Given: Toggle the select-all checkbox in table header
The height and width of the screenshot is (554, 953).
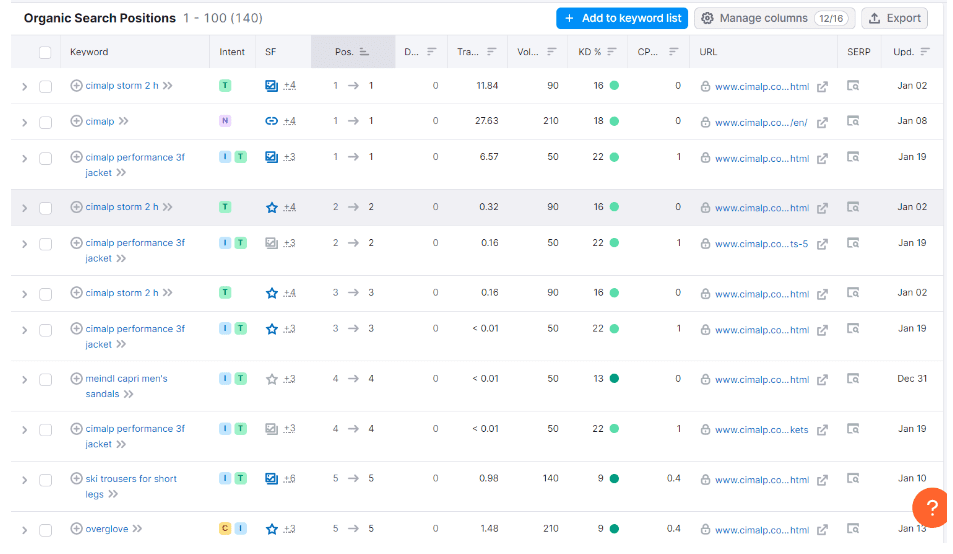Looking at the screenshot, I should (x=45, y=52).
